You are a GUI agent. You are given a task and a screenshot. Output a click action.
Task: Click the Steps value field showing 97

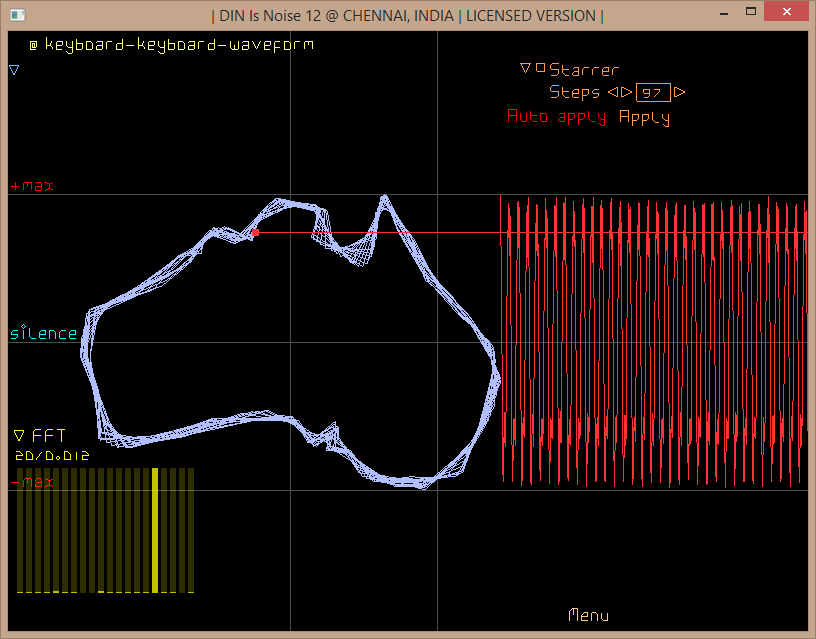(x=653, y=92)
